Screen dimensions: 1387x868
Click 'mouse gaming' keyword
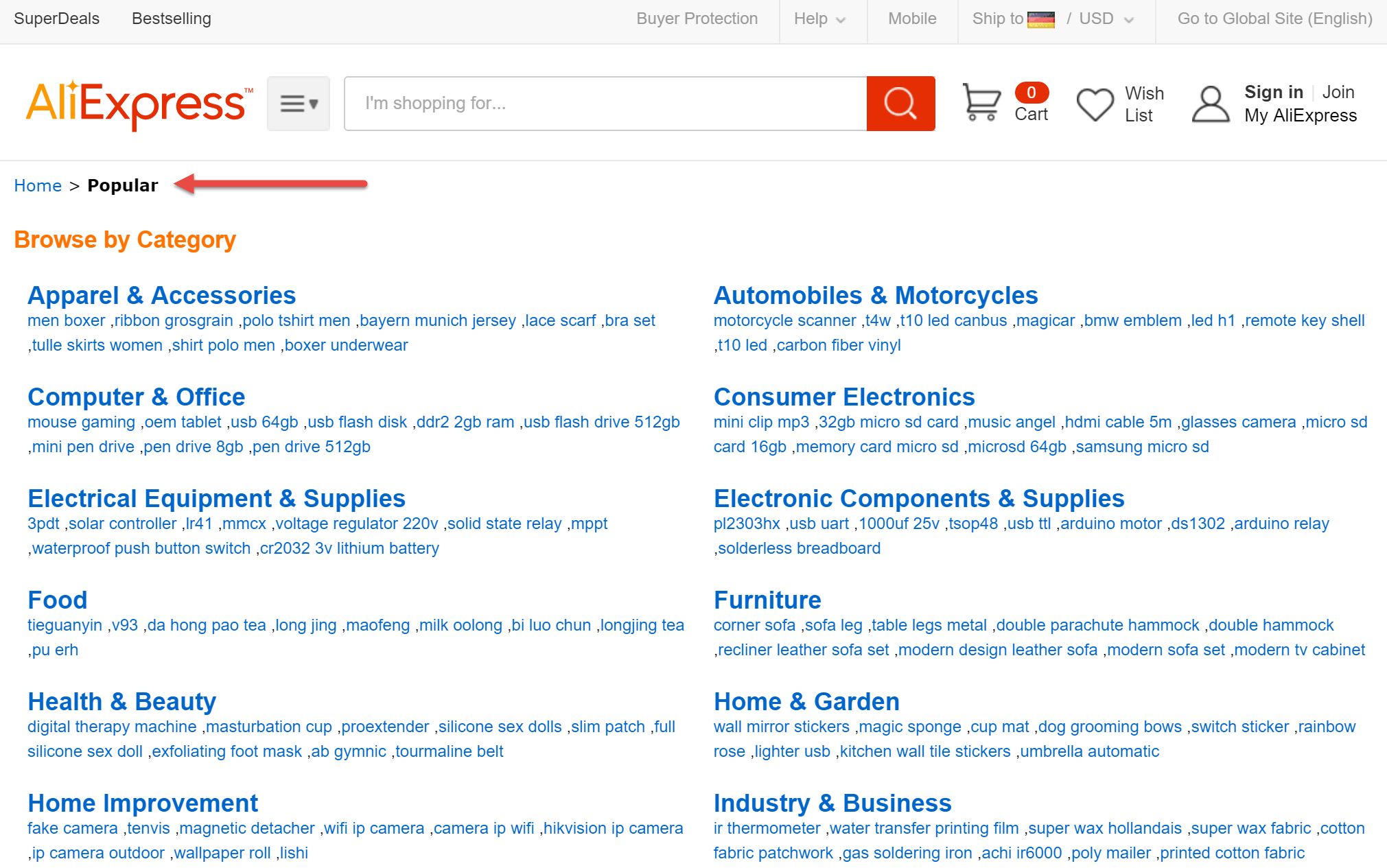[82, 422]
